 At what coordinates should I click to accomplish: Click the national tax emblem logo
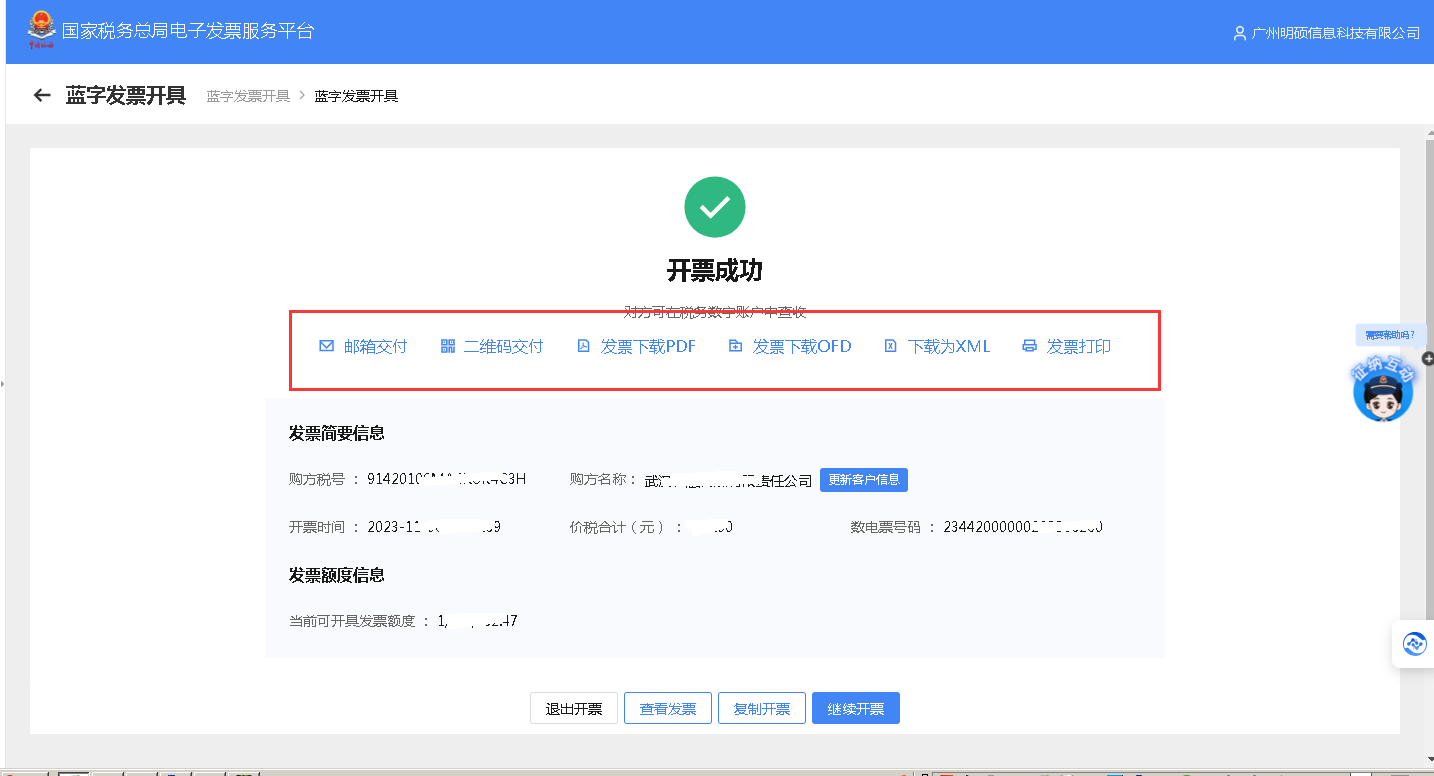click(42, 31)
